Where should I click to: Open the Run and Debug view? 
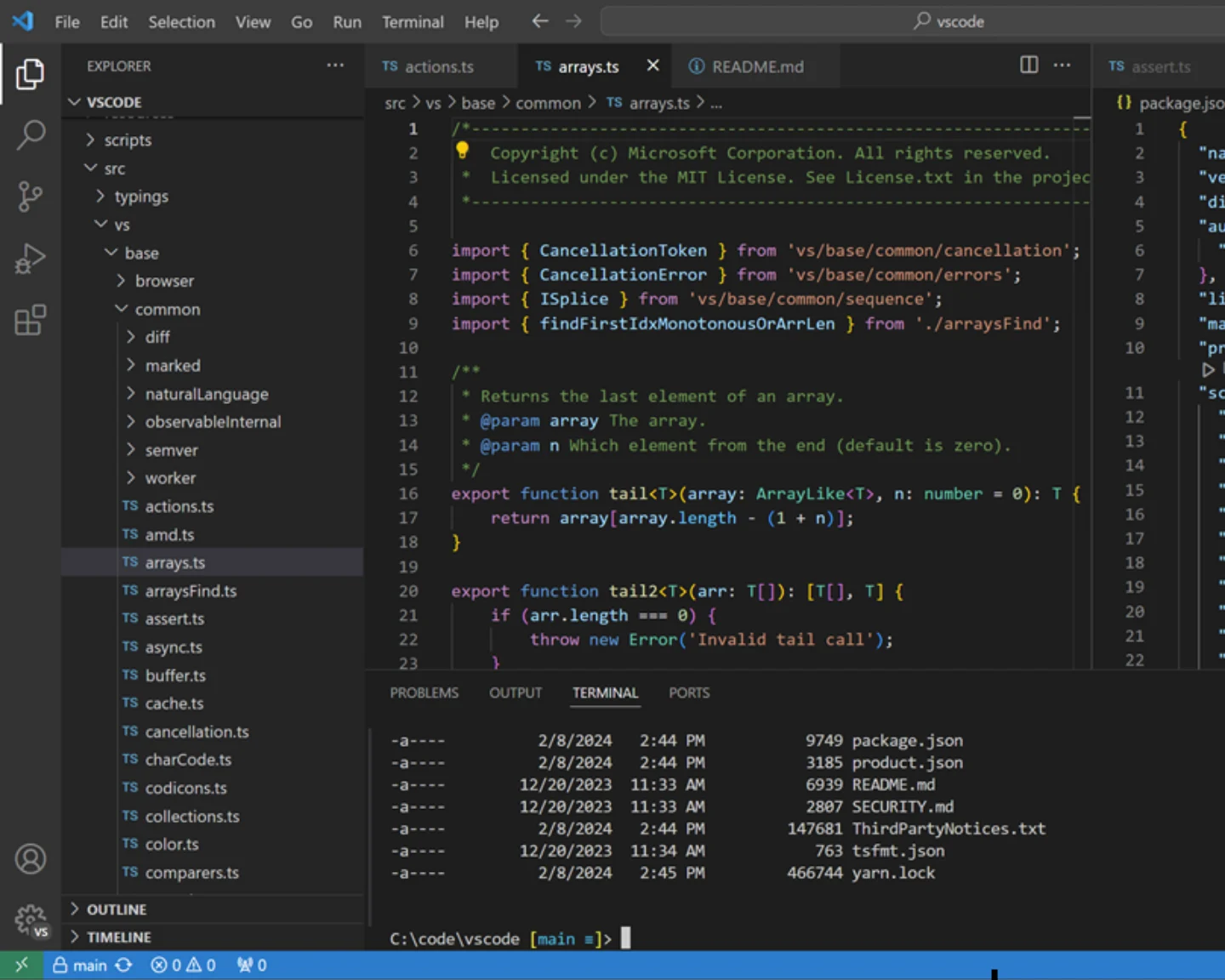coord(30,259)
